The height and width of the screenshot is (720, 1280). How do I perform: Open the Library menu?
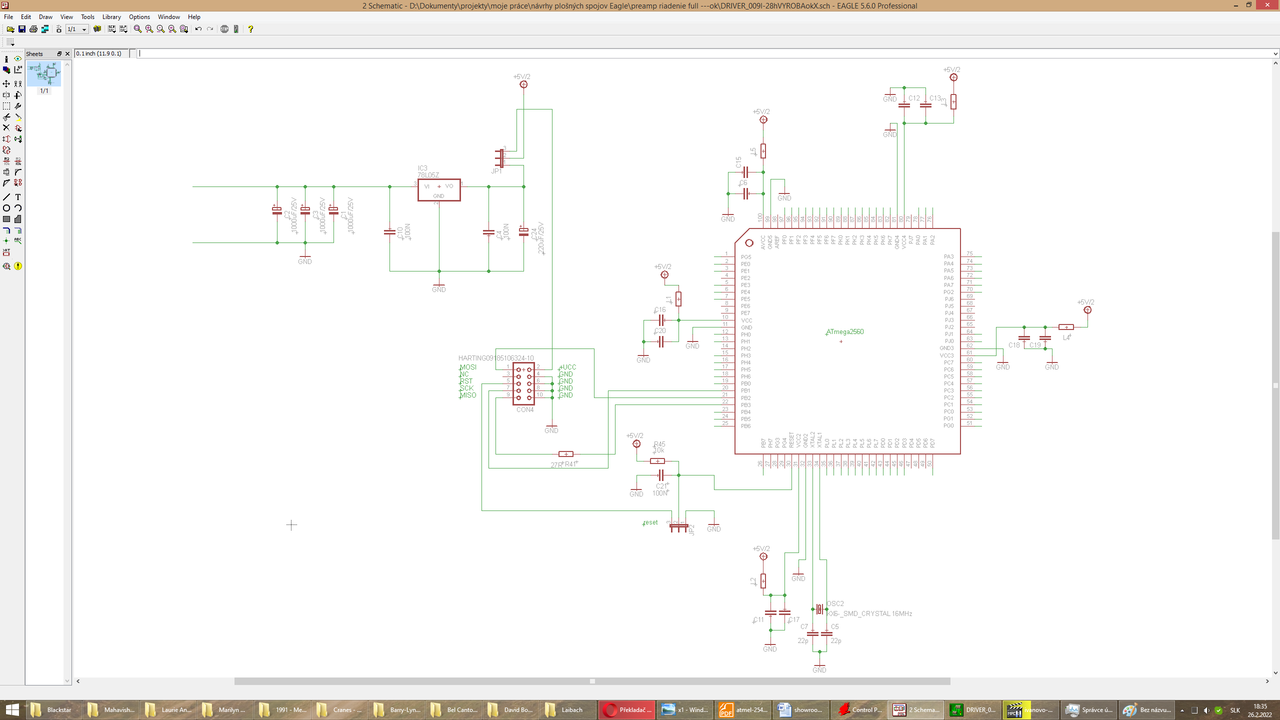[111, 17]
